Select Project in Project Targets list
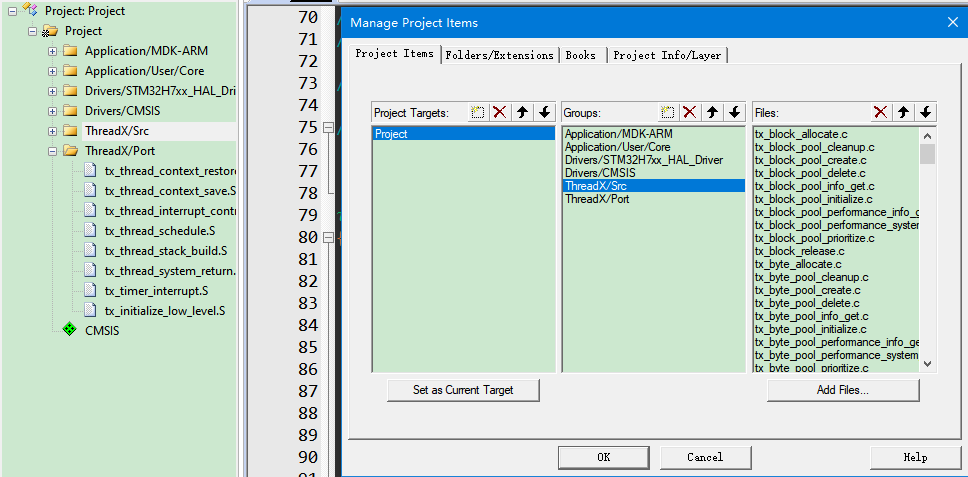 pyautogui.click(x=464, y=134)
